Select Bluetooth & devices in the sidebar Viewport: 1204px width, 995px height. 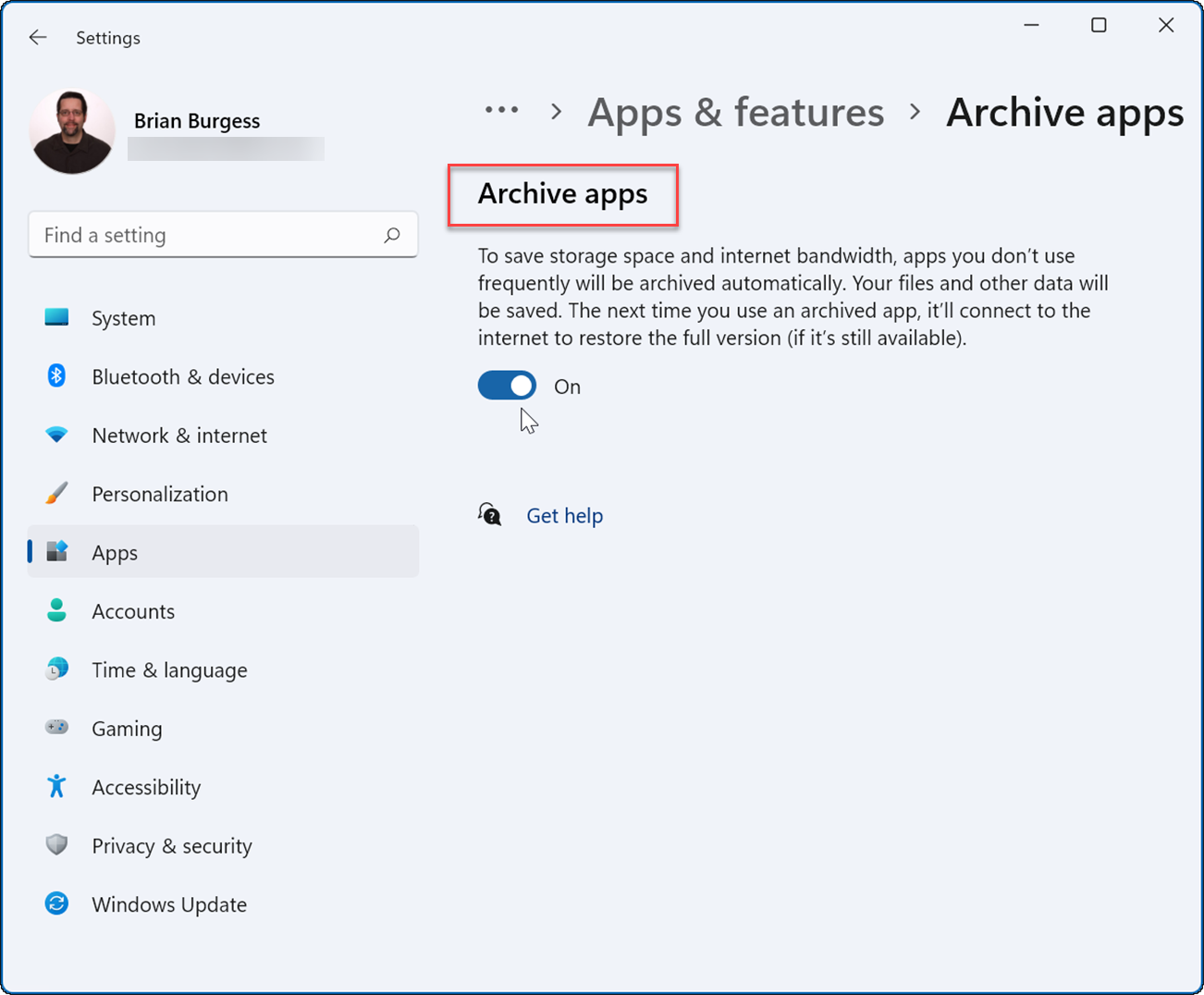point(182,376)
